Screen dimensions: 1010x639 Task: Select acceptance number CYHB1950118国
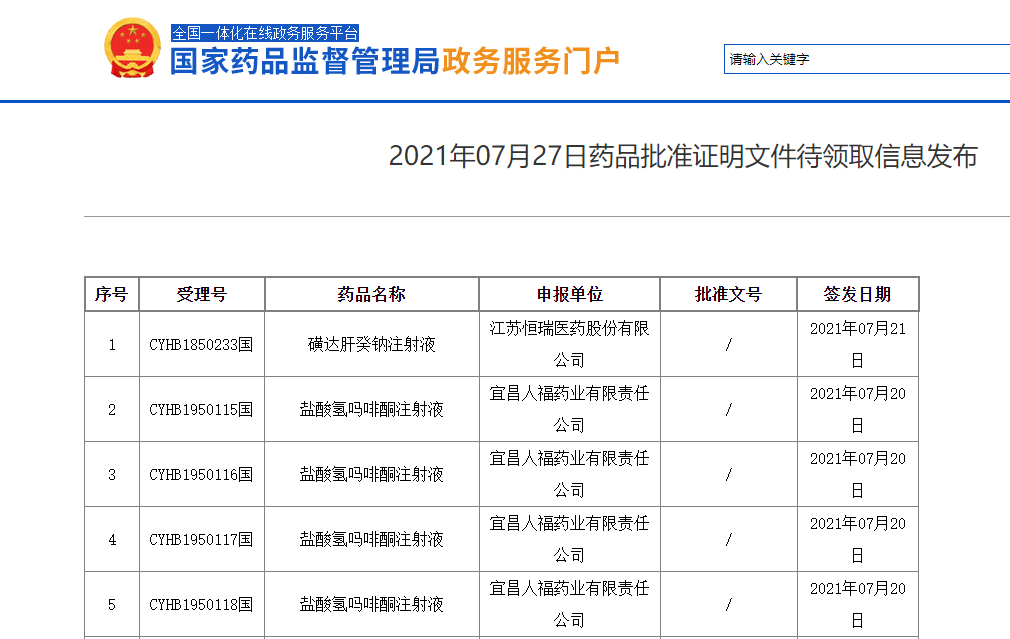[201, 605]
